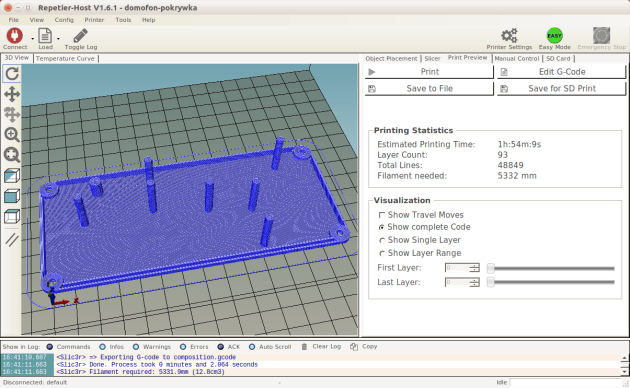
Task: Open the File menu
Action: point(14,20)
